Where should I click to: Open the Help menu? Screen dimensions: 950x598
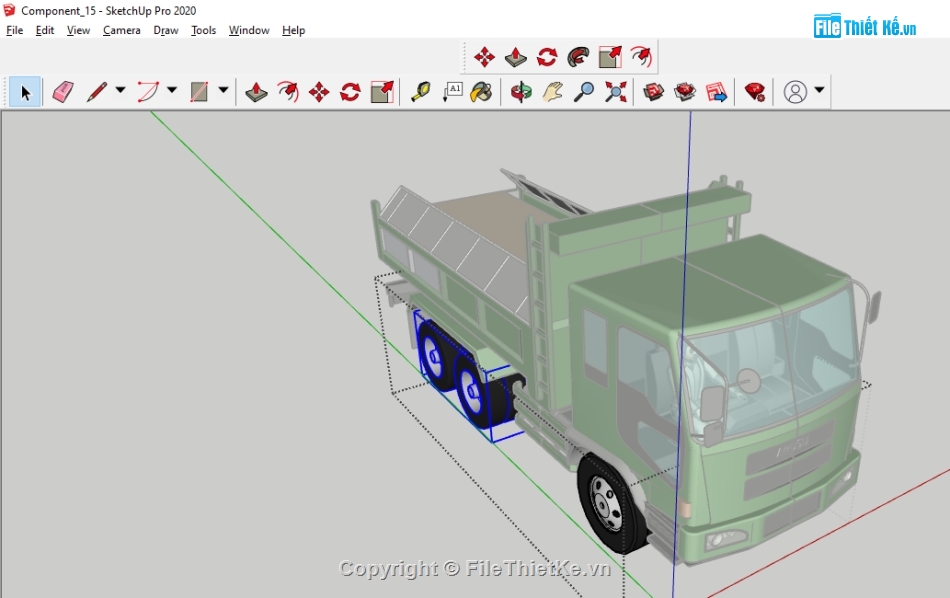[293, 30]
